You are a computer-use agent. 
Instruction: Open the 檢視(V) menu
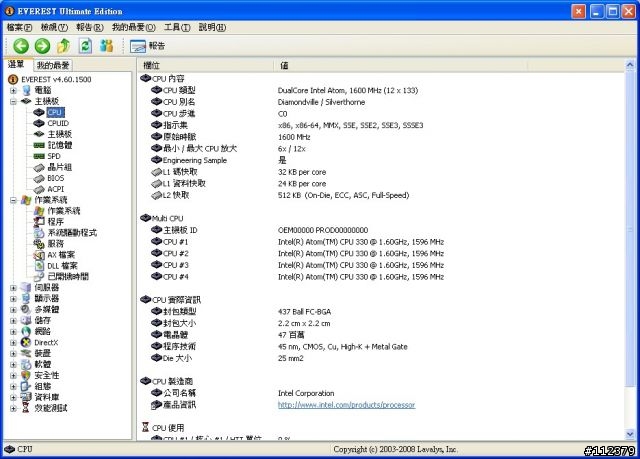tap(54, 27)
